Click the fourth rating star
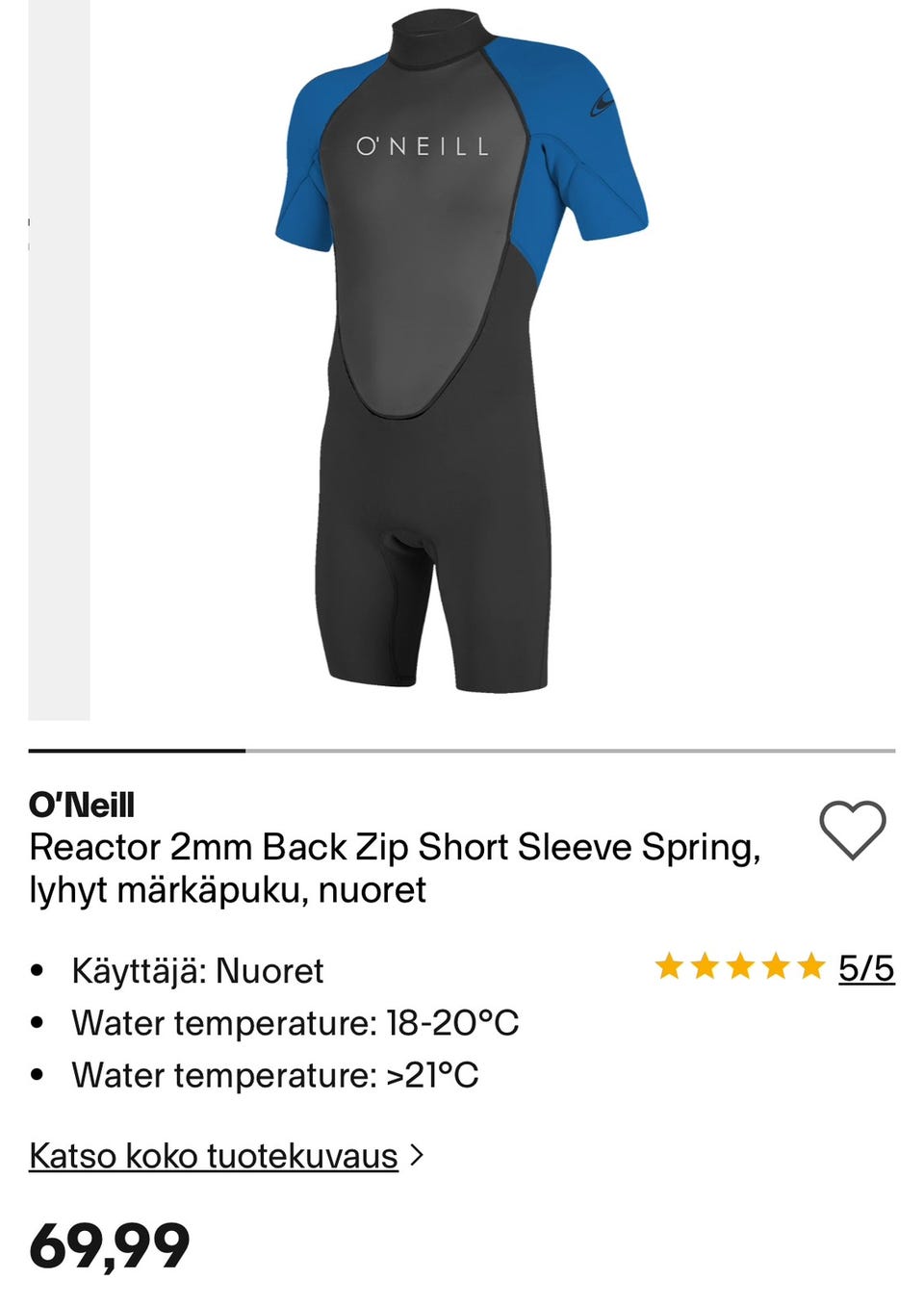The image size is (924, 1306). point(776,966)
